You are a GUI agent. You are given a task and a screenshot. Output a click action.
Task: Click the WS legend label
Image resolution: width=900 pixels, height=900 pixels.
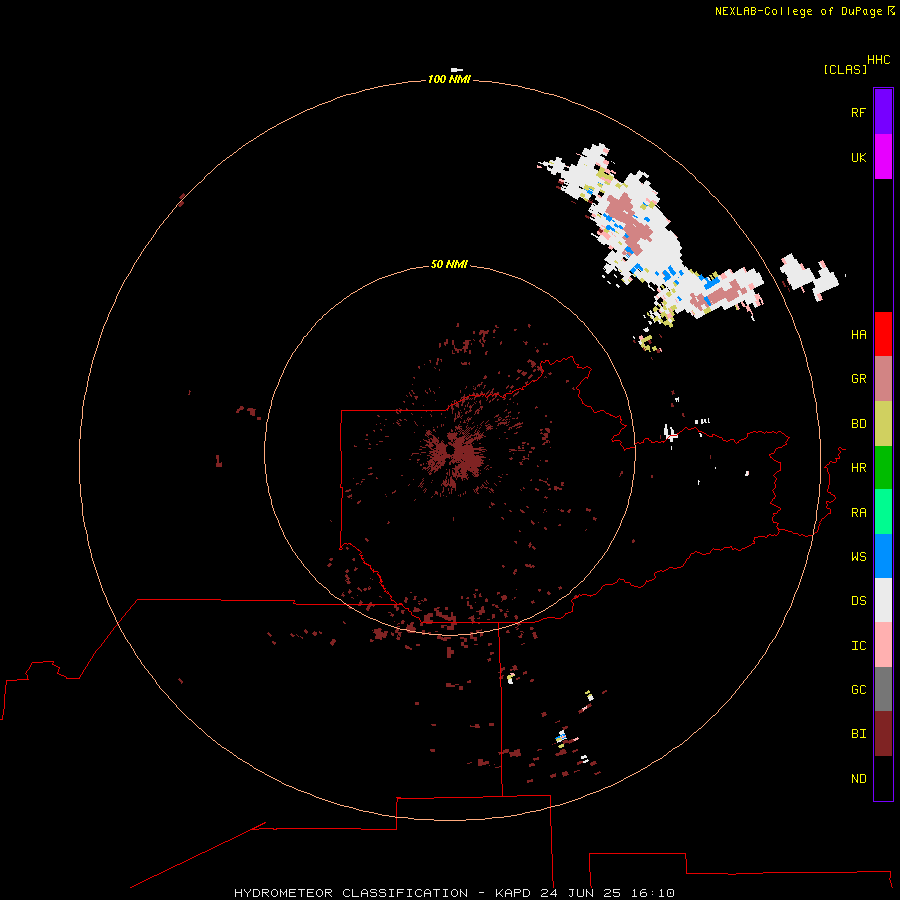click(858, 556)
